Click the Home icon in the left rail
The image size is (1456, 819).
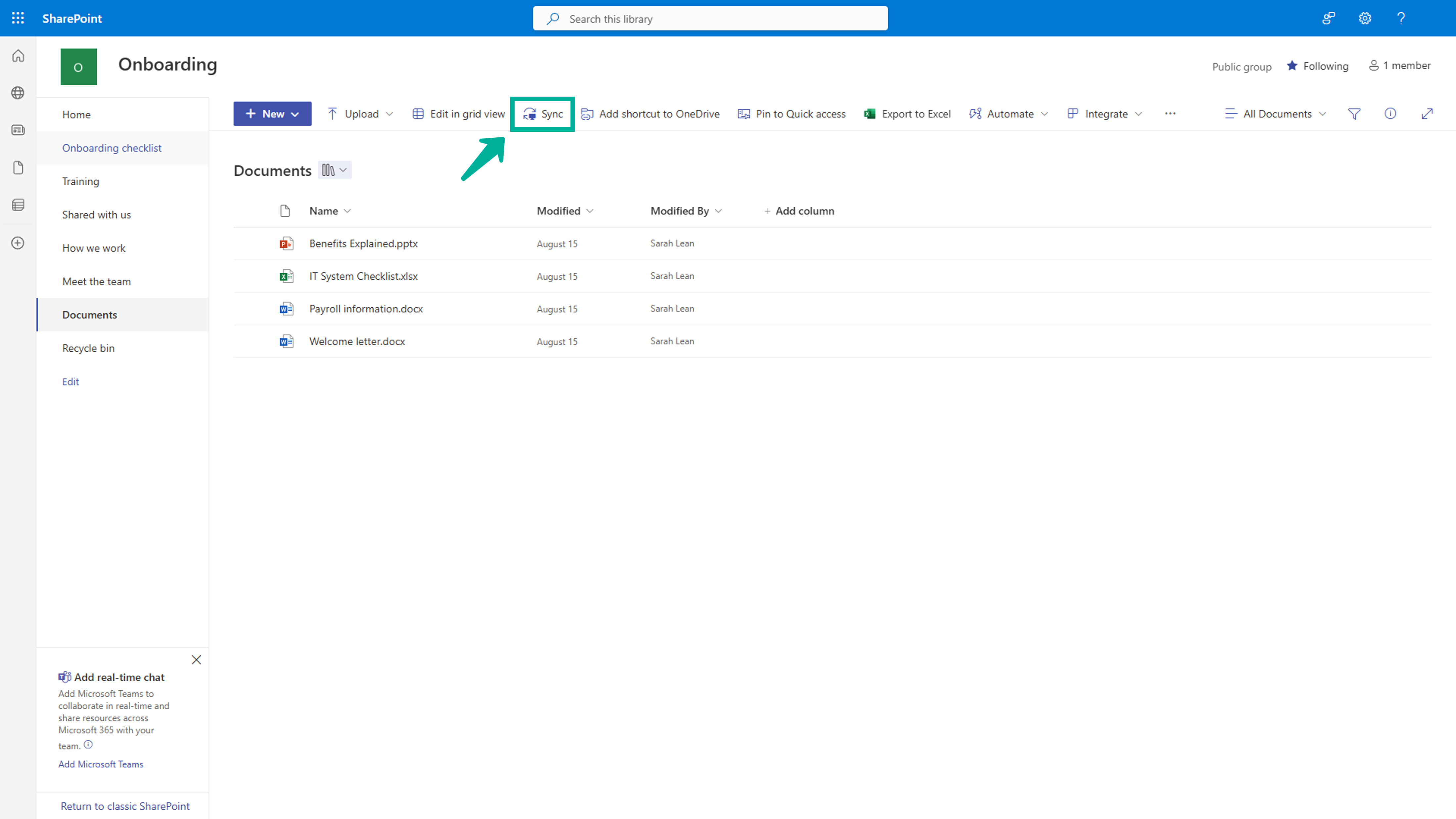(18, 55)
